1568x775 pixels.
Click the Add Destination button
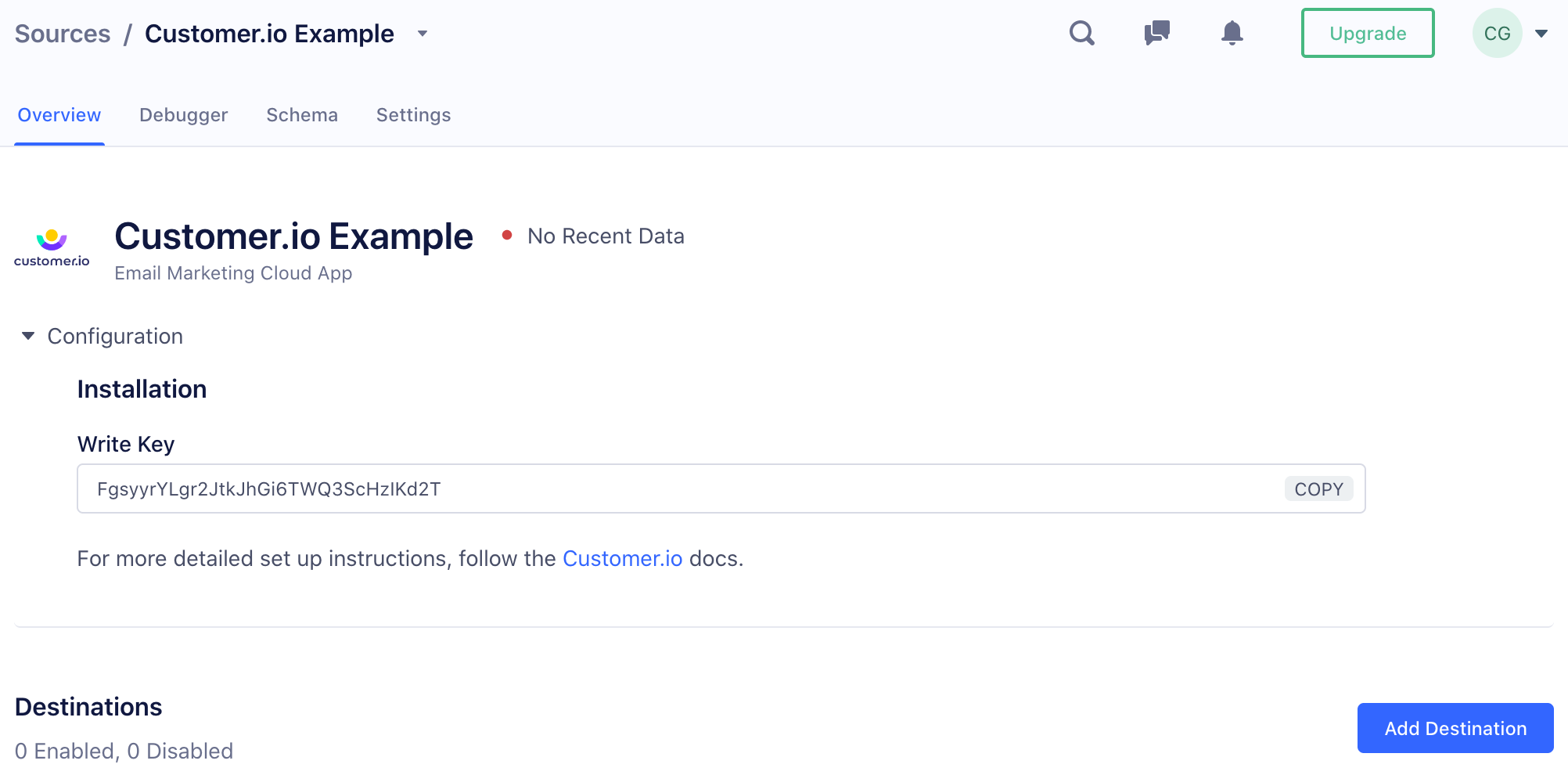coord(1455,728)
